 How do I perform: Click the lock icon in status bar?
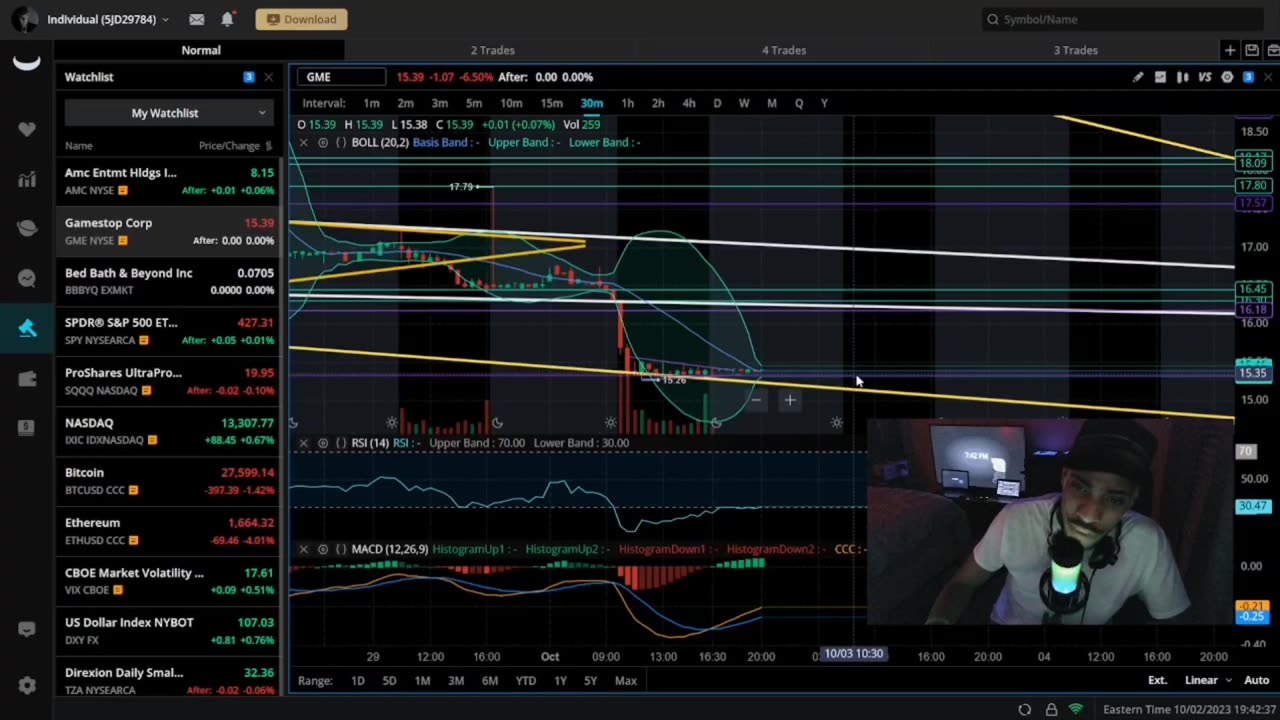coord(1051,709)
